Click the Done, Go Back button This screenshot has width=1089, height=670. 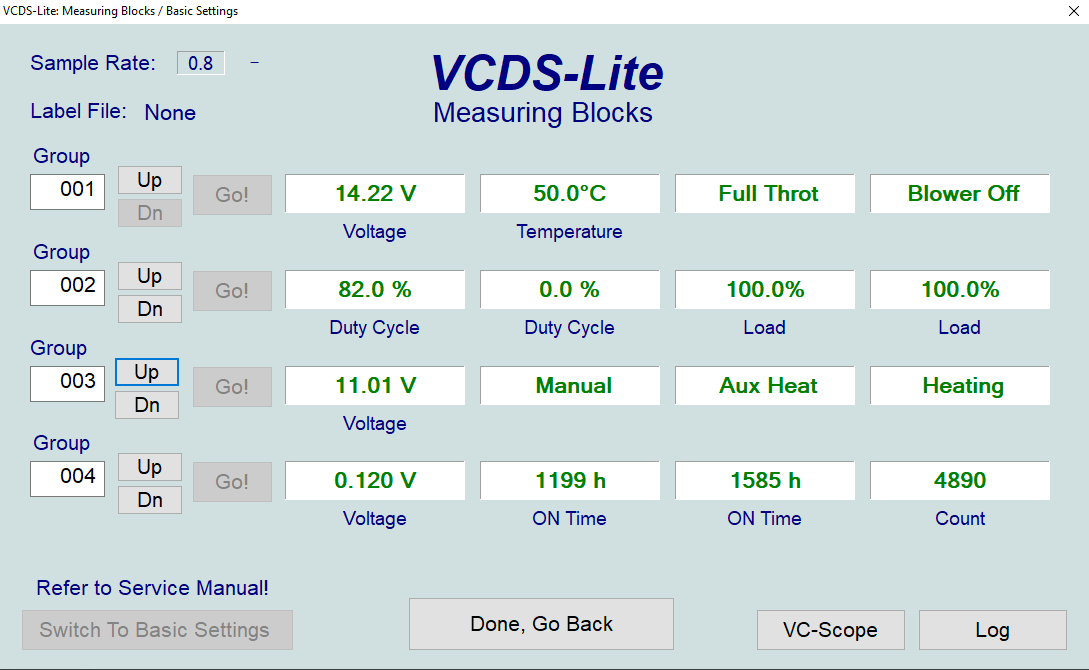541,624
